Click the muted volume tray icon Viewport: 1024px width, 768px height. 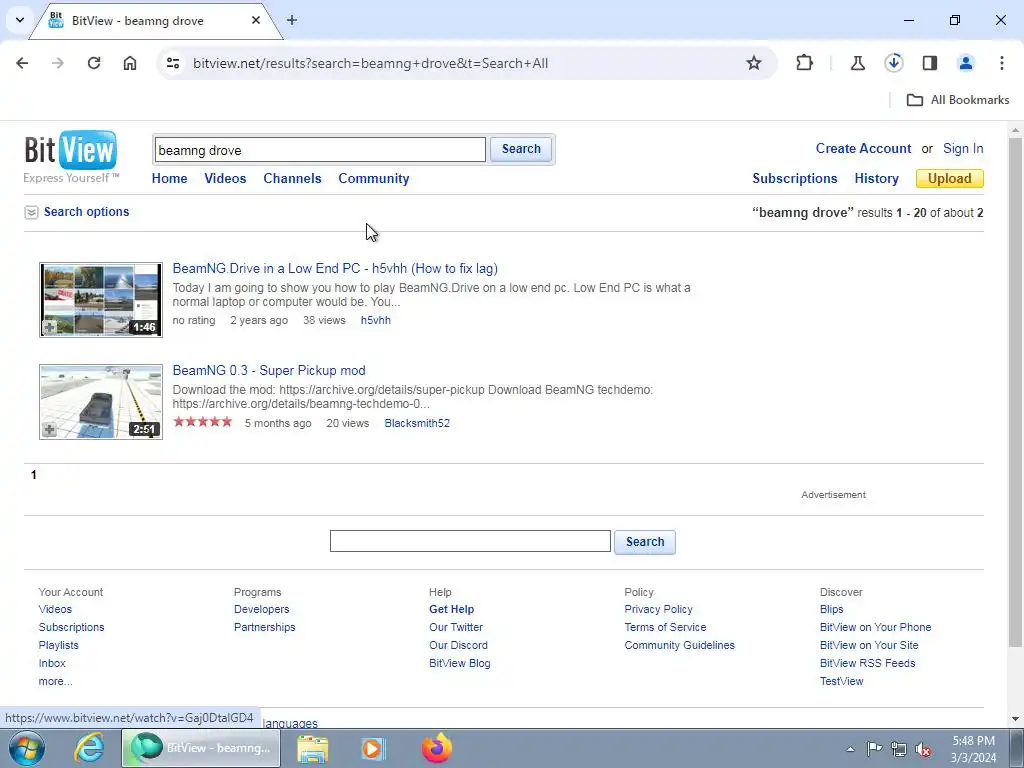coord(923,749)
